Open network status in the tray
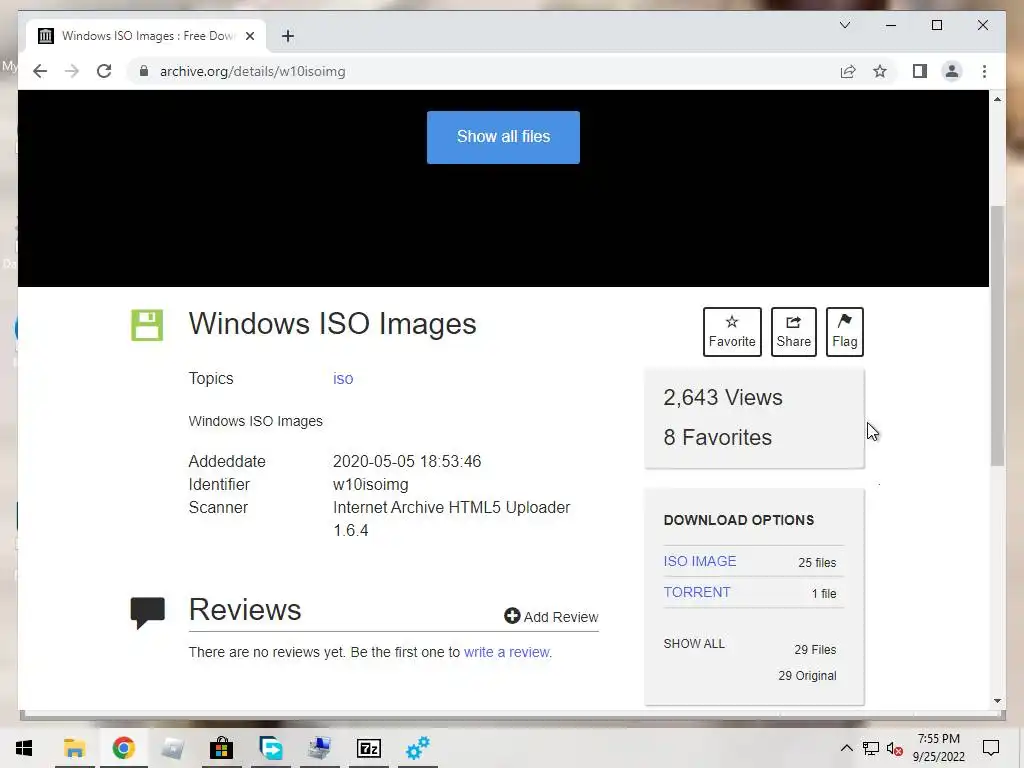Viewport: 1024px width, 768px height. click(x=871, y=748)
